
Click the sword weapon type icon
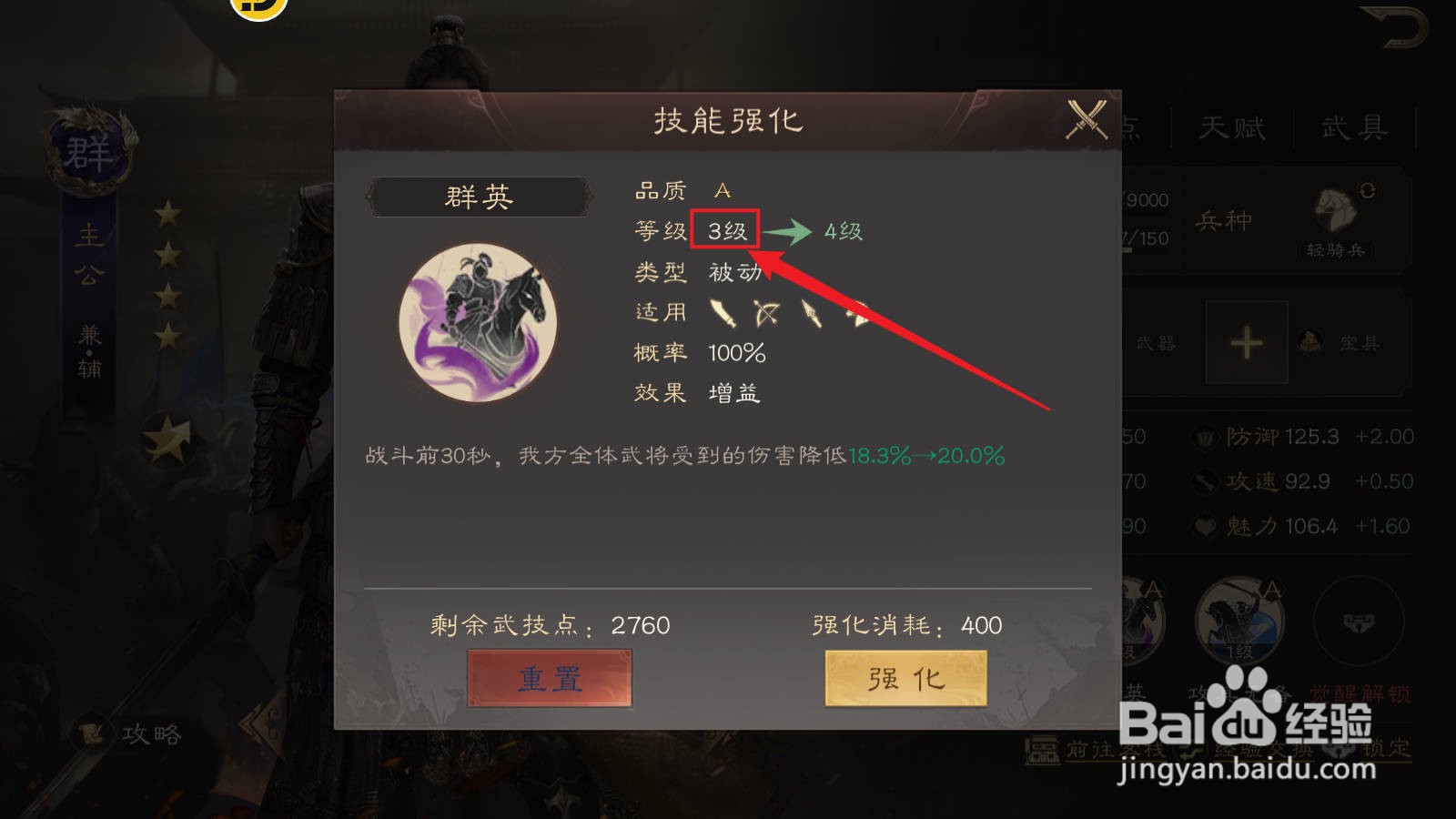point(723,313)
